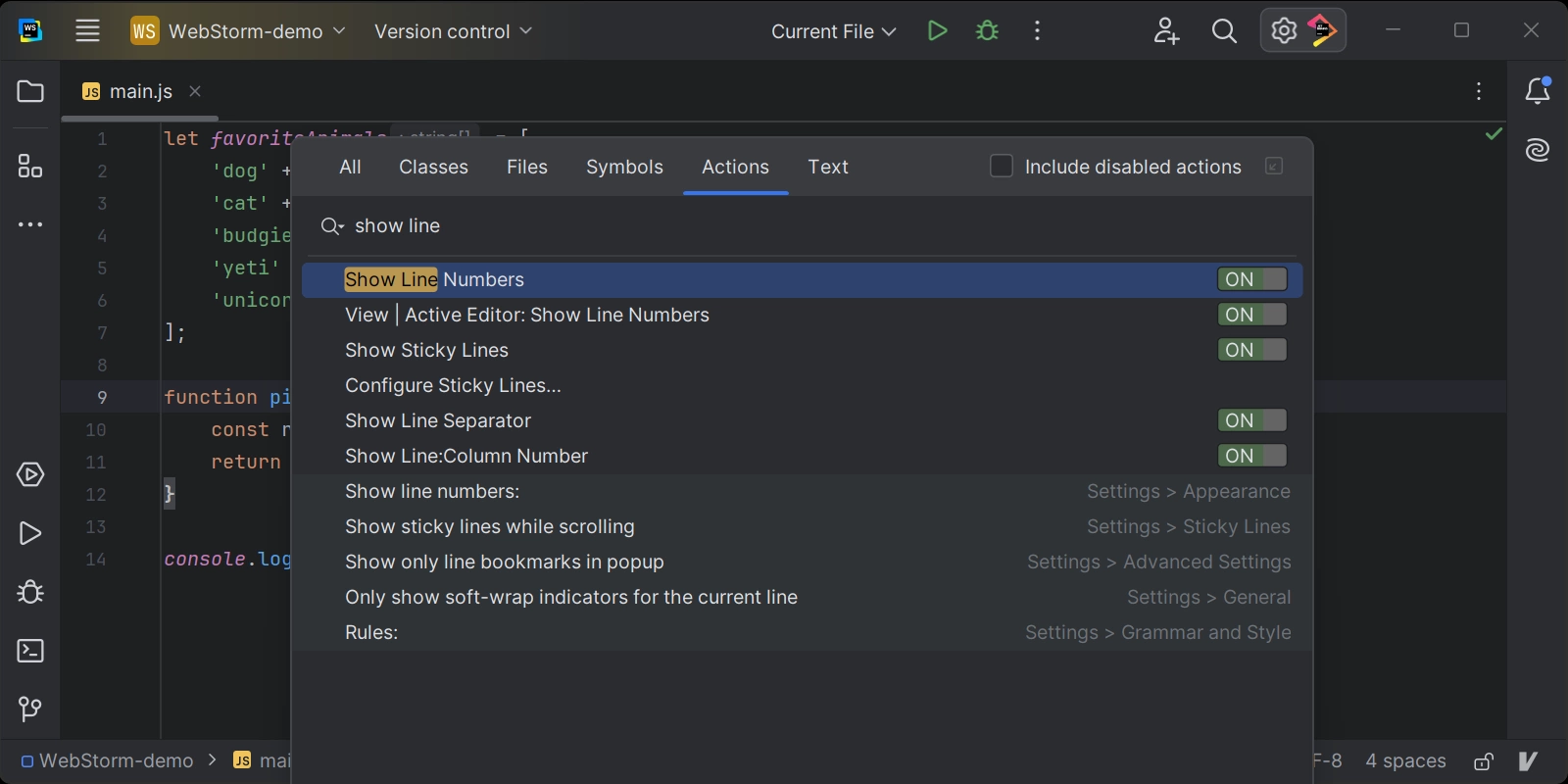Open Notifications bell icon
Viewport: 1568px width, 784px height.
click(1538, 90)
